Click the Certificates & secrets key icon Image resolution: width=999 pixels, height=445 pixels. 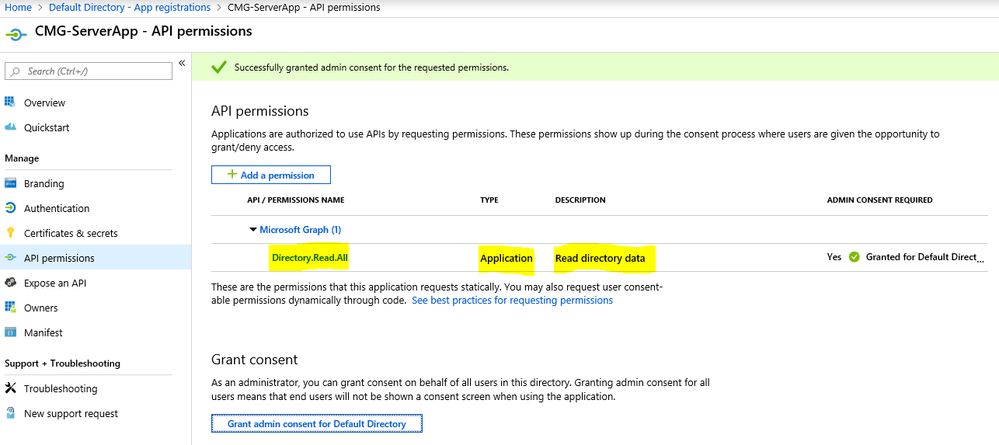click(x=11, y=234)
